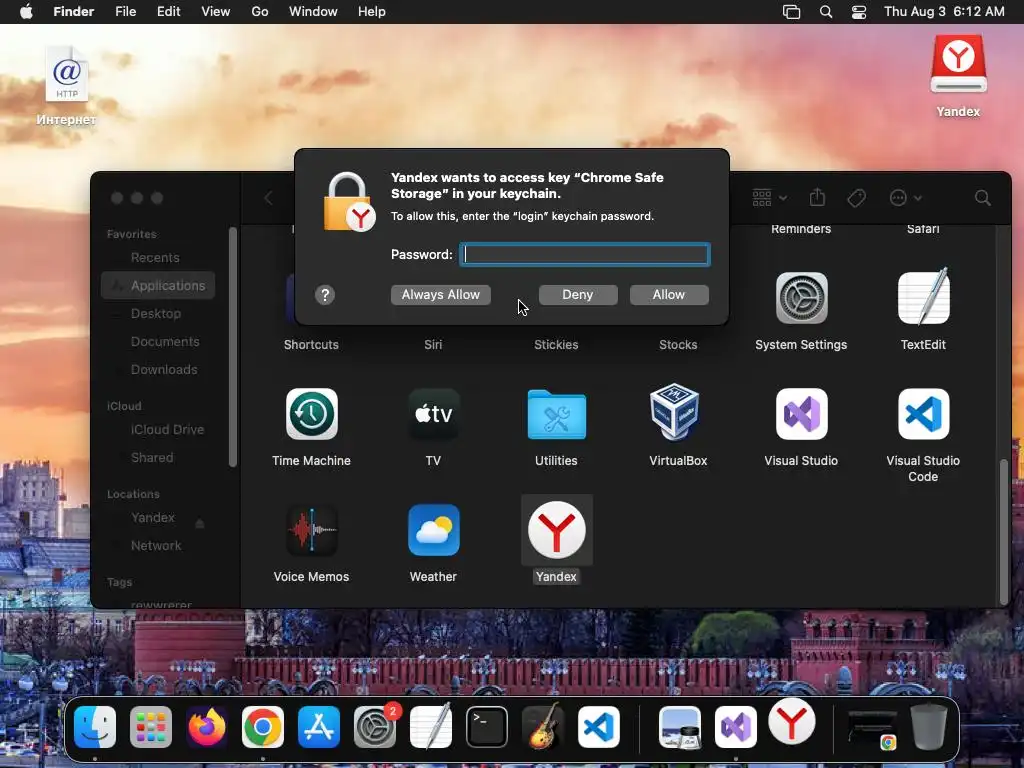
Task: Open App Store from the Dock
Action: pyautogui.click(x=319, y=727)
